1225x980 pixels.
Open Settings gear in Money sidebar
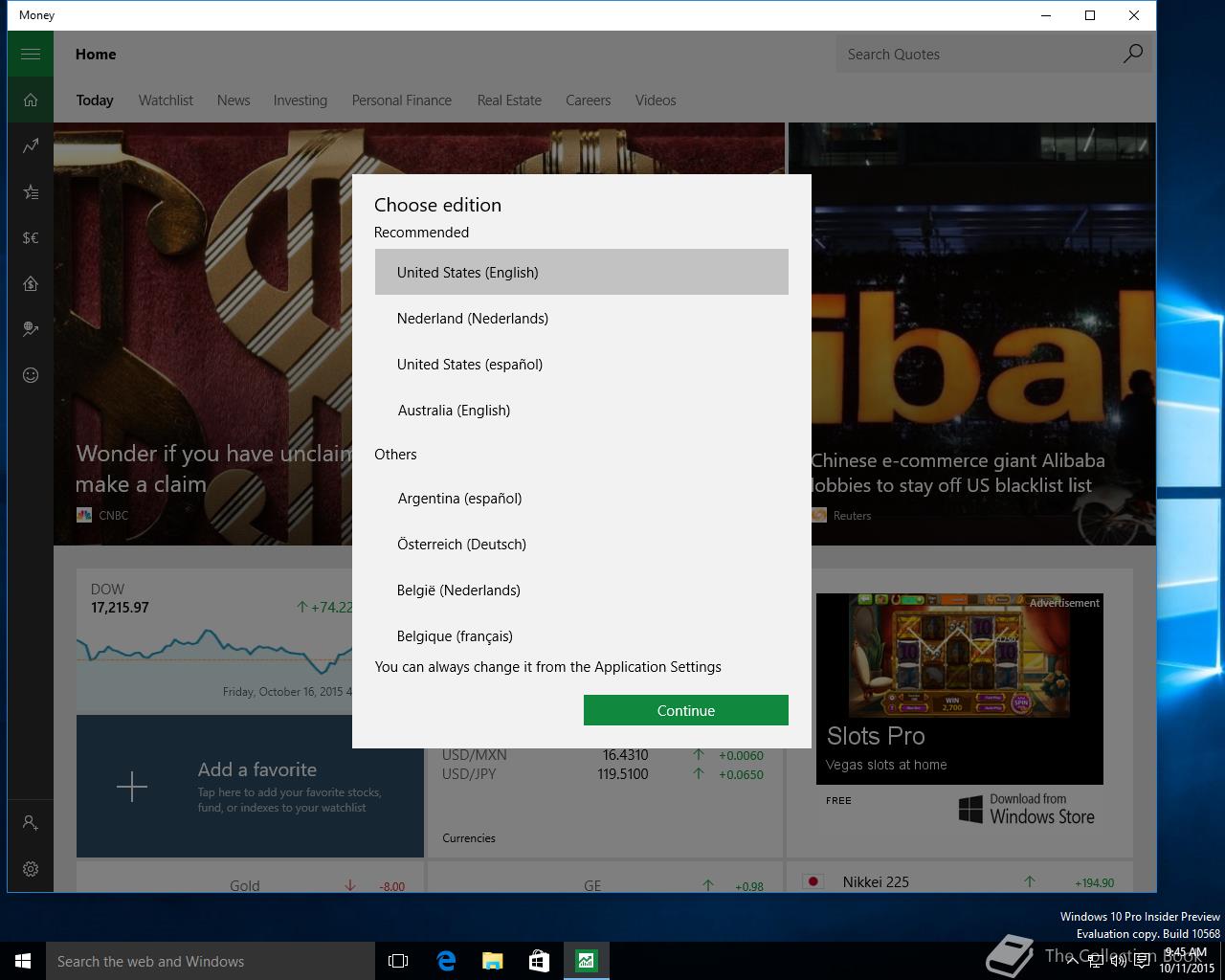point(31,869)
